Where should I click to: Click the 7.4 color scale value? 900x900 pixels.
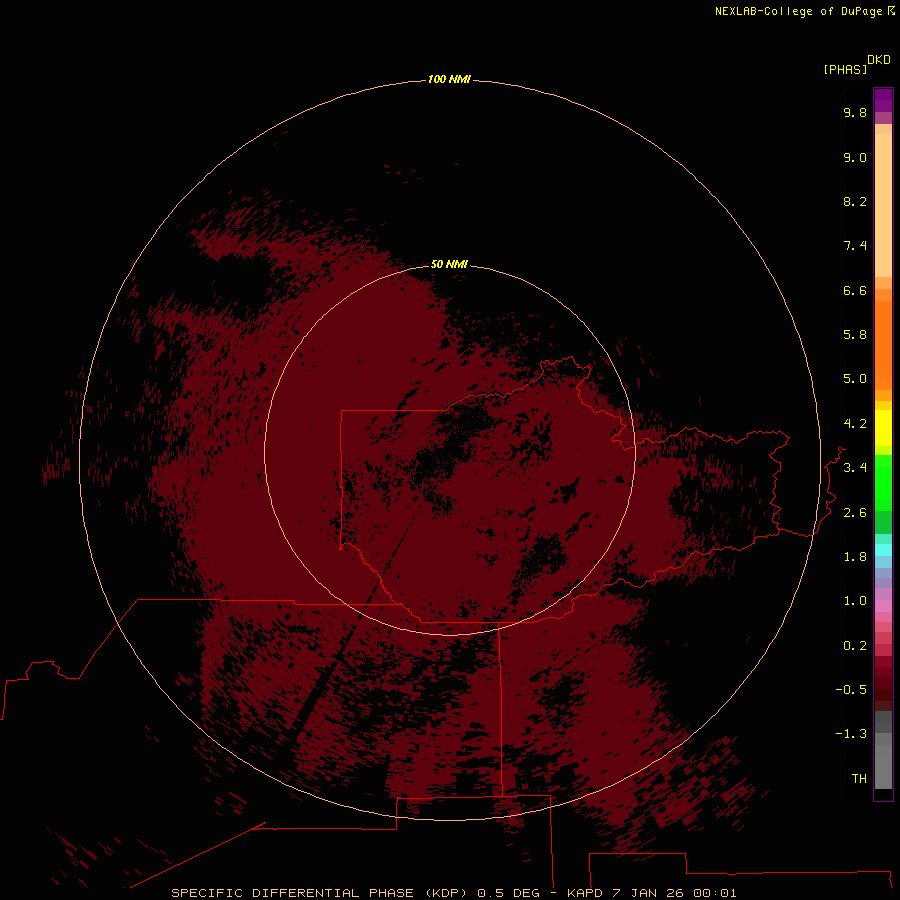(x=855, y=246)
